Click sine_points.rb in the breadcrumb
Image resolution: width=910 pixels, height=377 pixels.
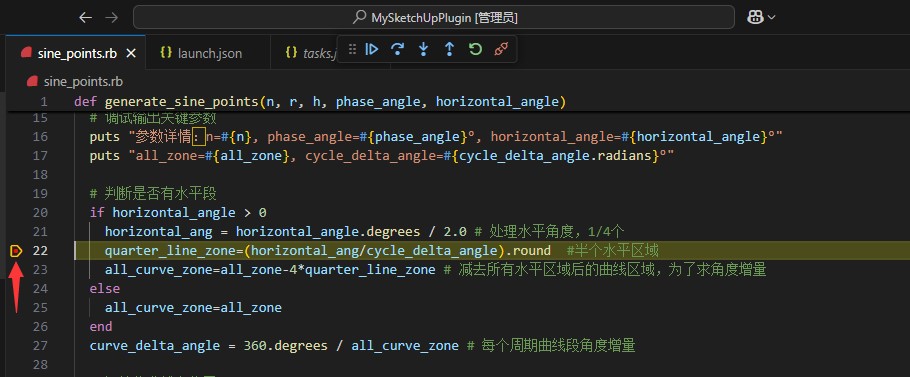point(83,81)
